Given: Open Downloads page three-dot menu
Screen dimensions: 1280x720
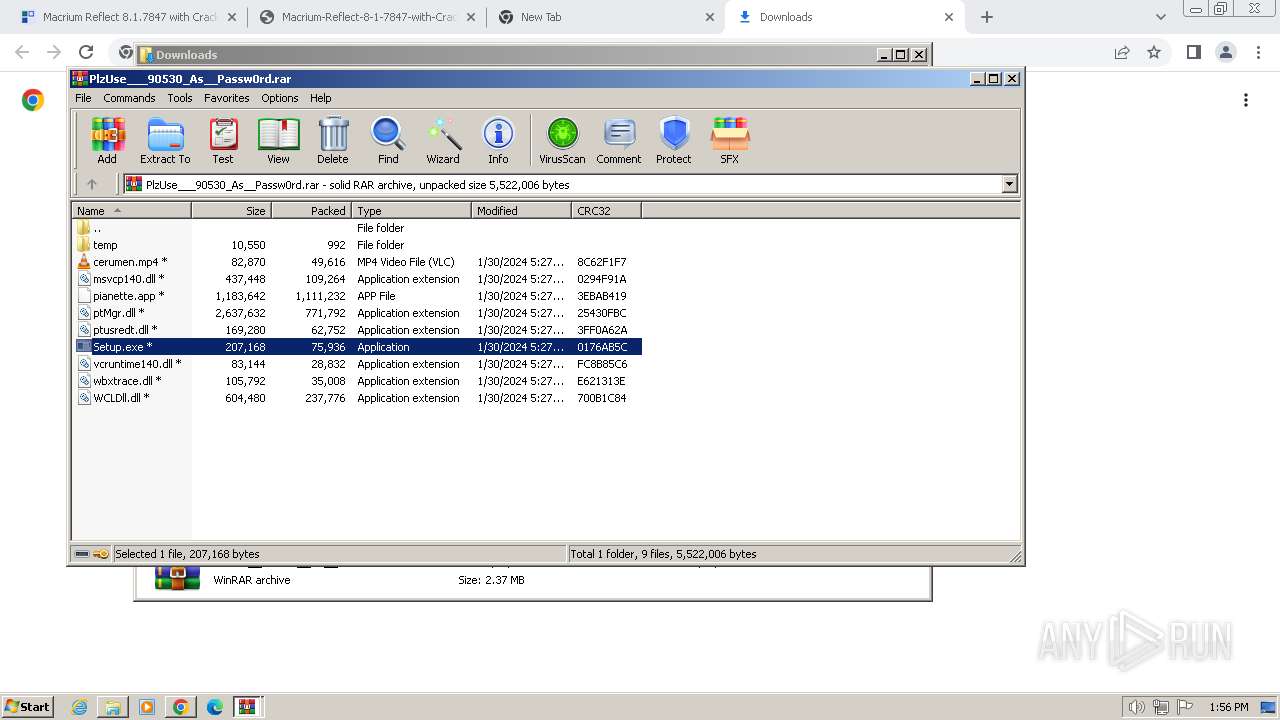Looking at the screenshot, I should click(x=1246, y=100).
